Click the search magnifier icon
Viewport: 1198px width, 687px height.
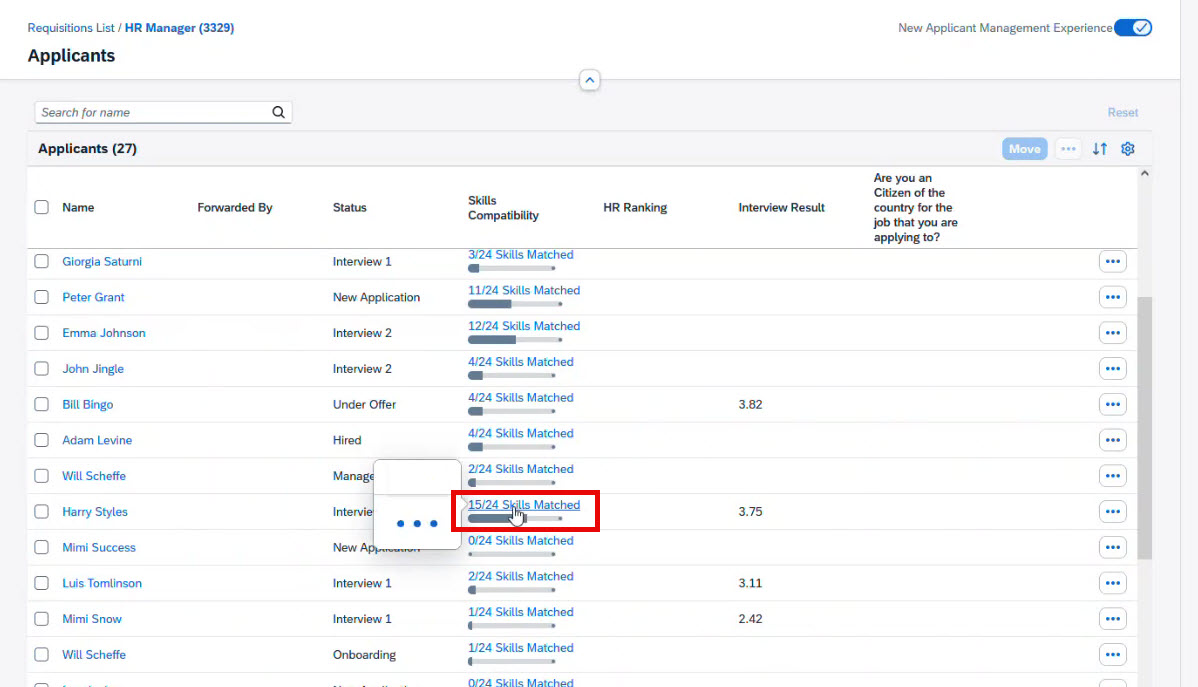(278, 113)
